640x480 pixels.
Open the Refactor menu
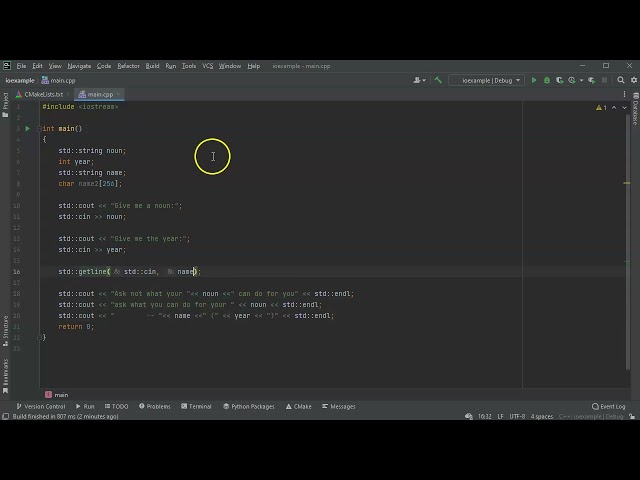[128, 66]
